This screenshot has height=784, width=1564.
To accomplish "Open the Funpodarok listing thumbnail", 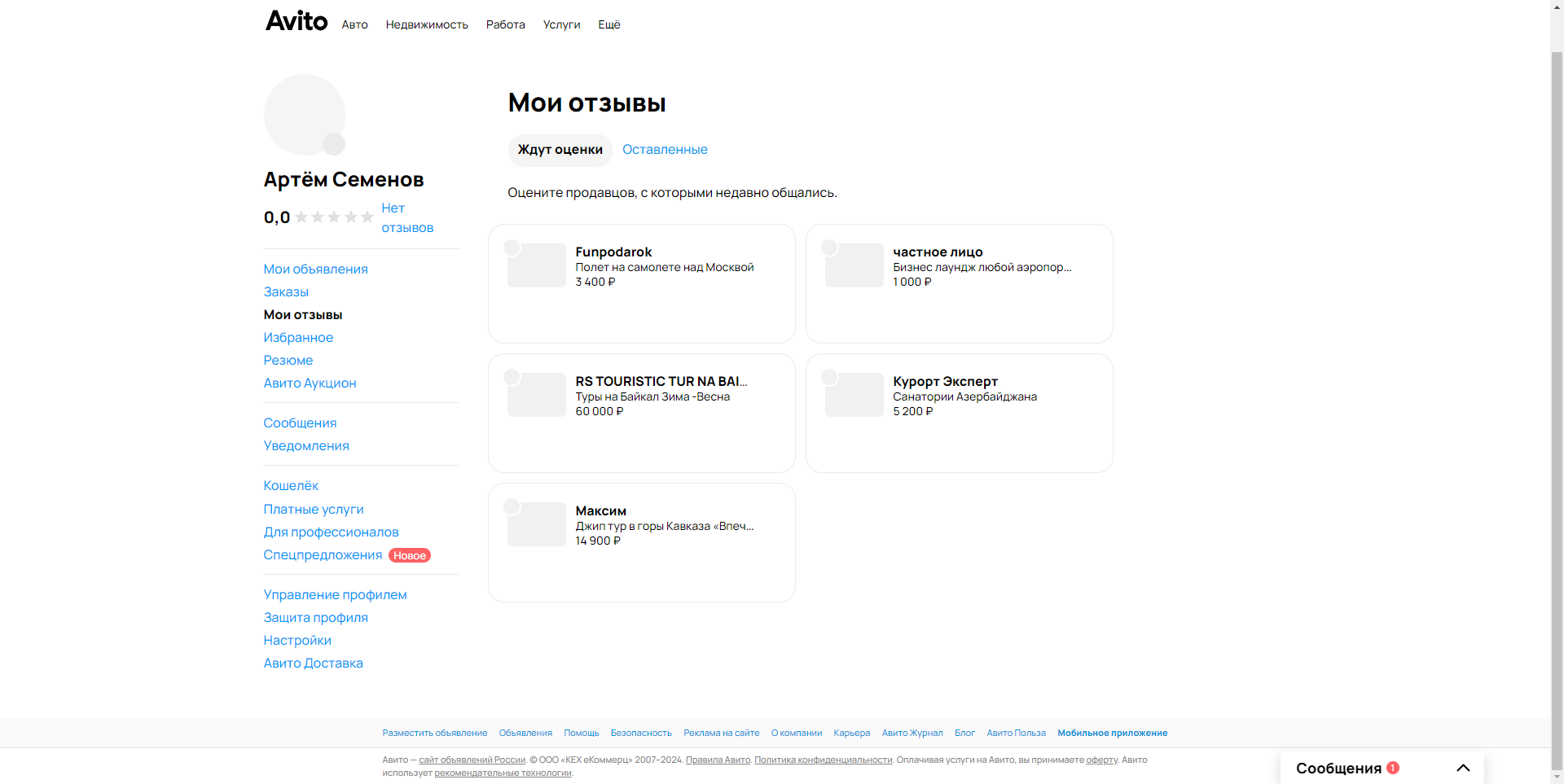I will tap(537, 265).
